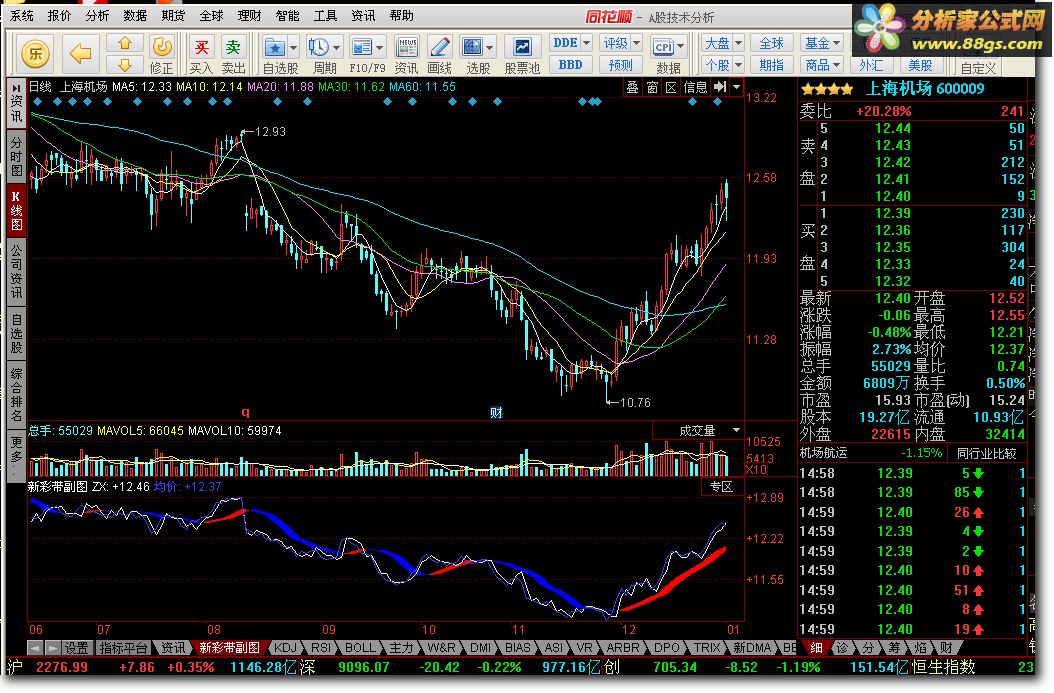
Task: Click the 全球 button
Action: 771,42
